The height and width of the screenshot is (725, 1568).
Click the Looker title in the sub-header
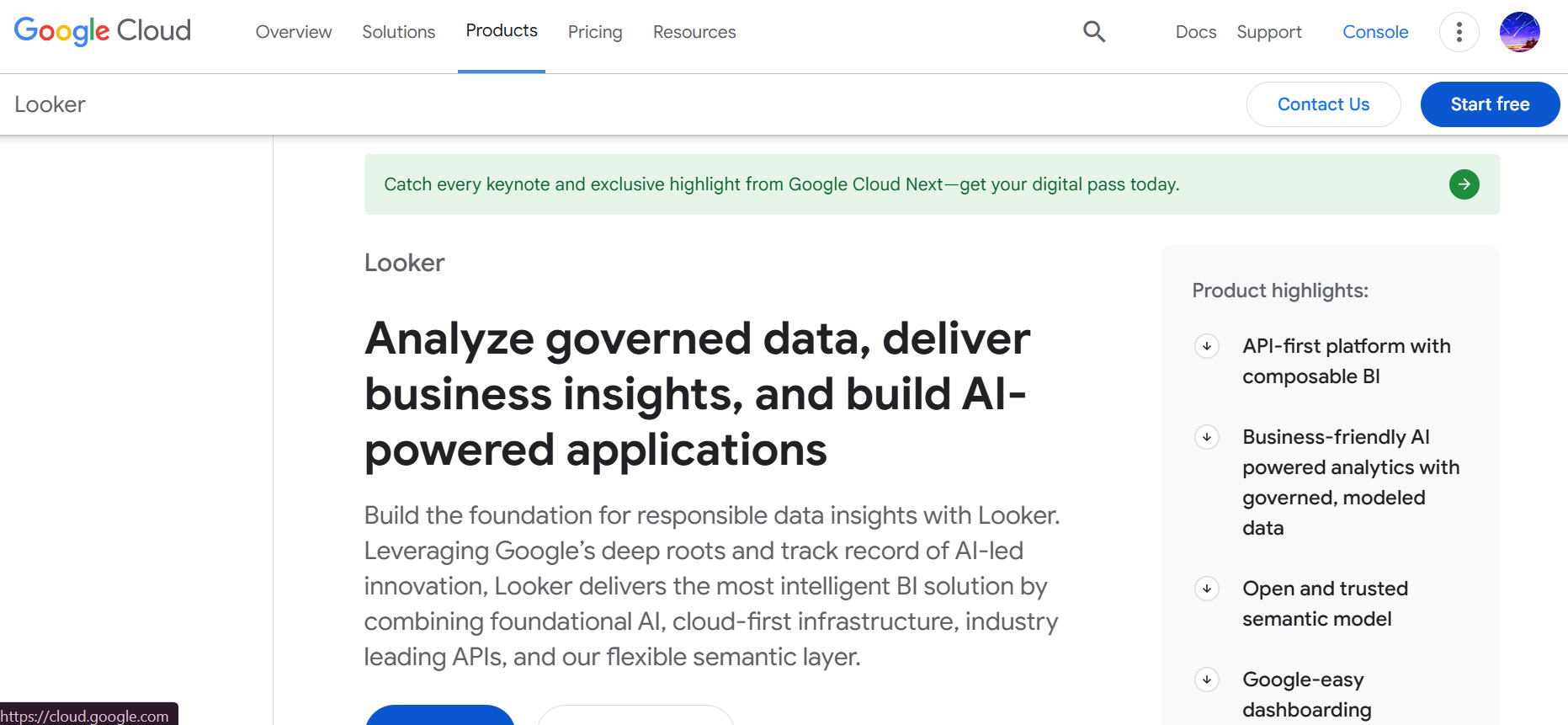click(x=50, y=104)
